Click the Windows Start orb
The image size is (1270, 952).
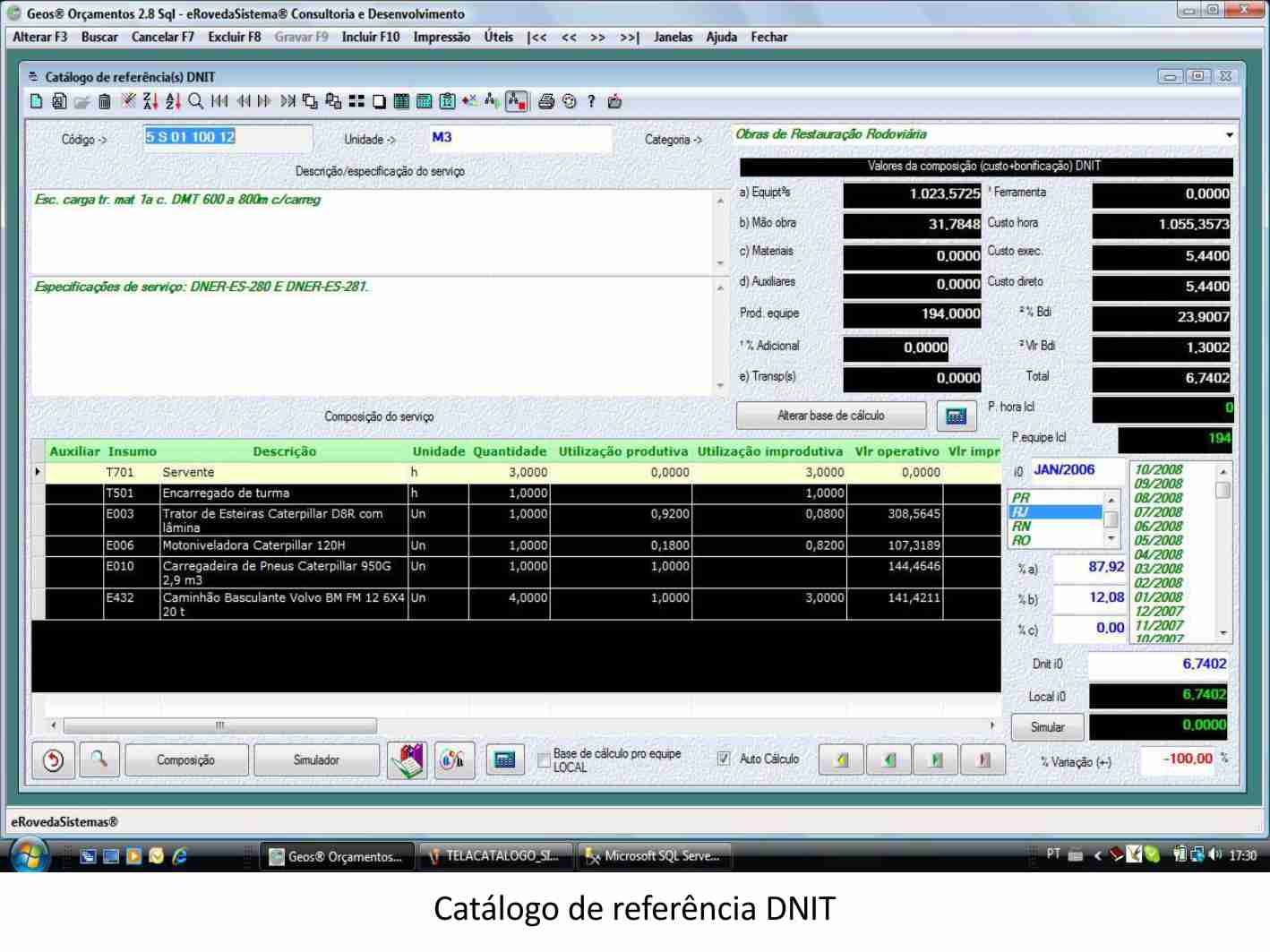[x=30, y=855]
